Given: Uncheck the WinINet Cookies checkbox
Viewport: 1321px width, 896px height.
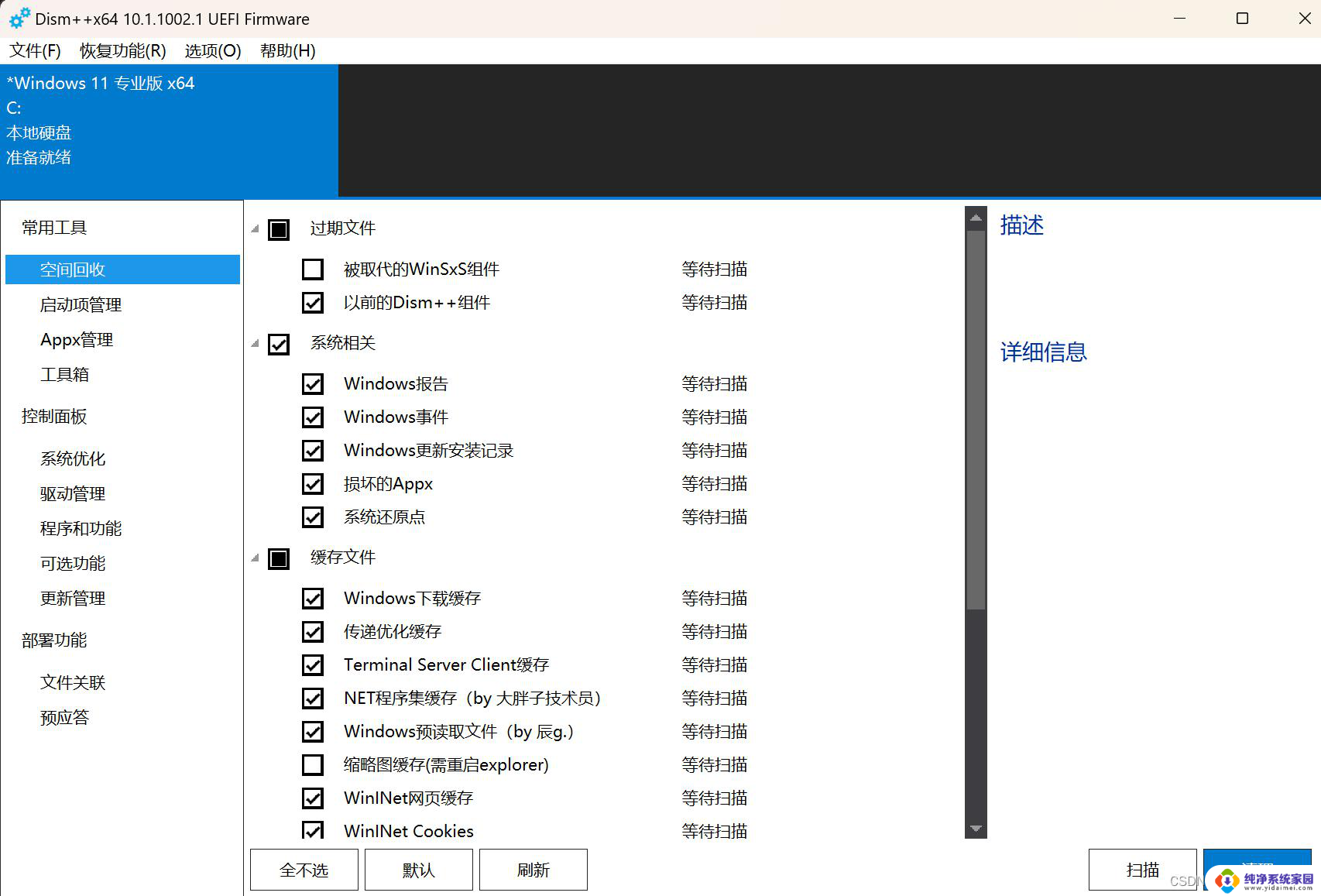Looking at the screenshot, I should 313,830.
